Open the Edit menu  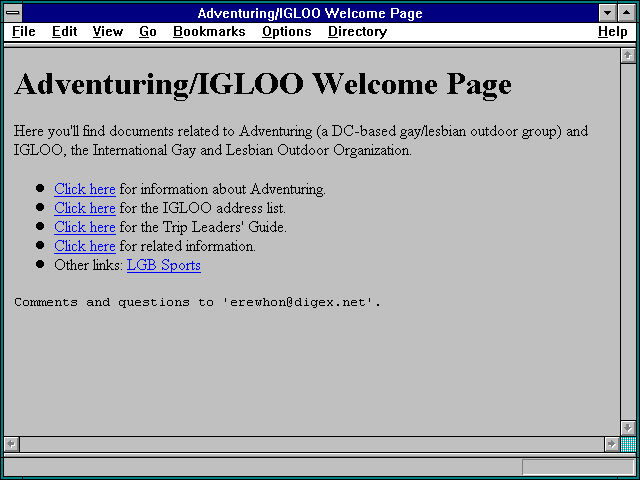point(64,31)
